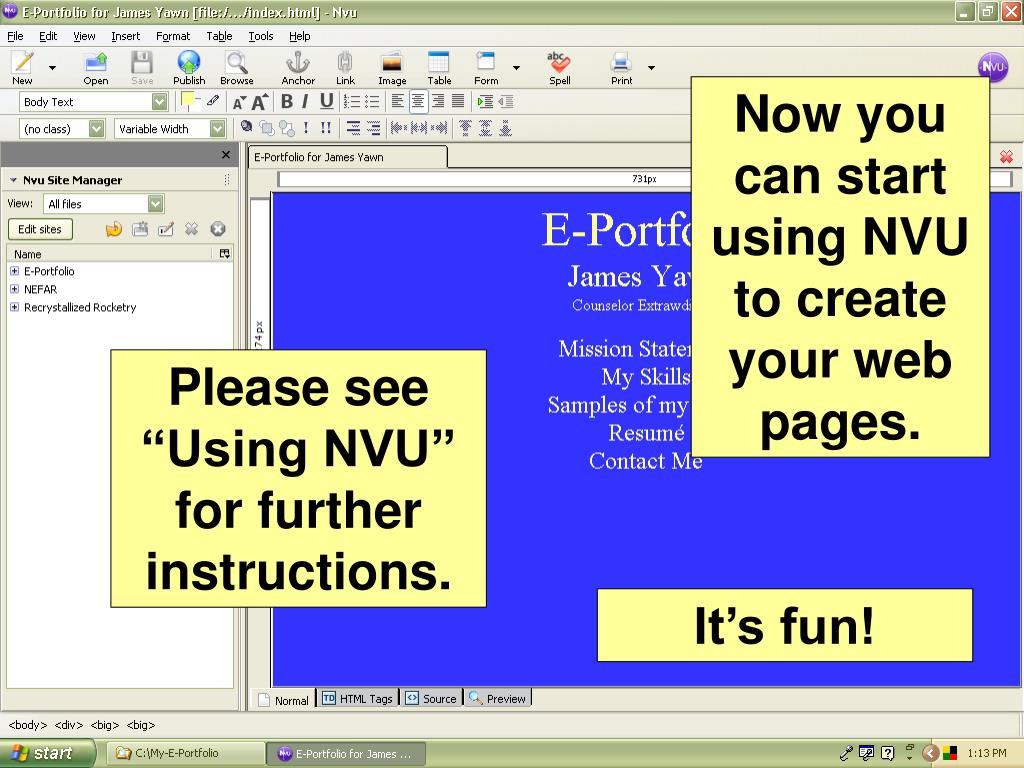
Task: Open the Table menu
Action: pyautogui.click(x=219, y=36)
